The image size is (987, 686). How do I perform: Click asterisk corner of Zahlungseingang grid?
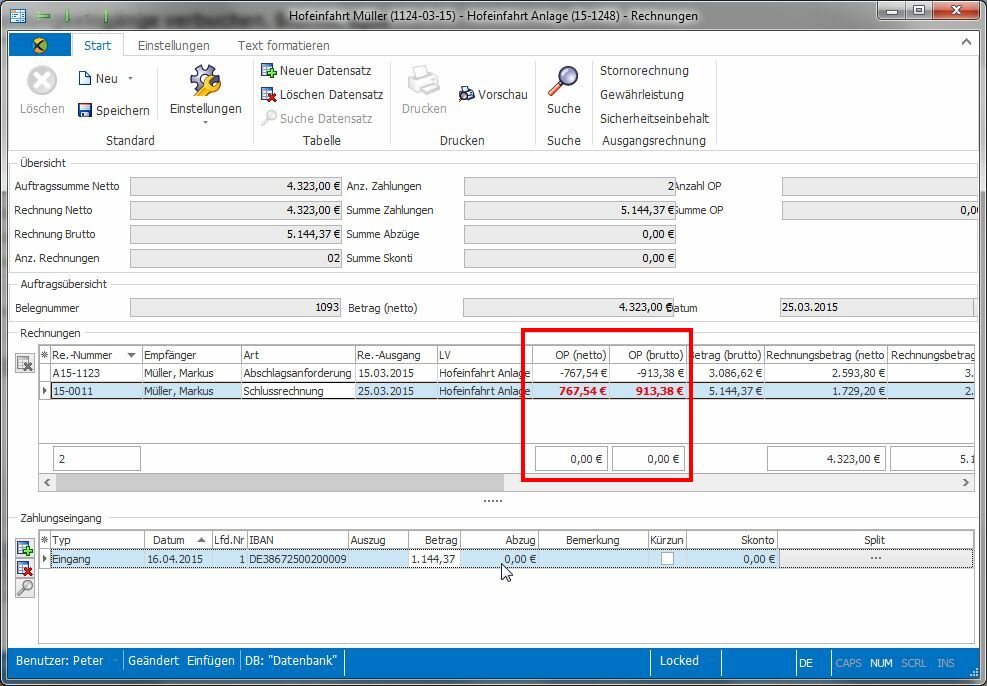click(44, 540)
